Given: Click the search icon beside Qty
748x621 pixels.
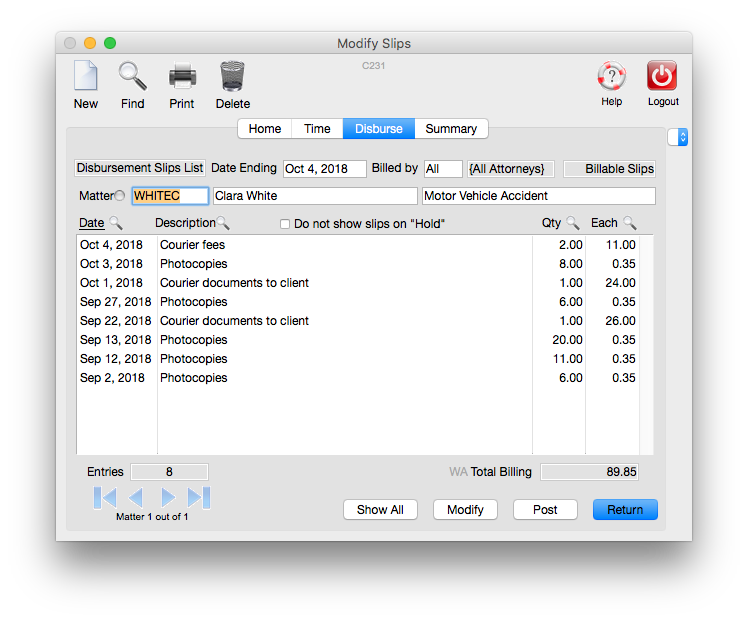Looking at the screenshot, I should (573, 223).
